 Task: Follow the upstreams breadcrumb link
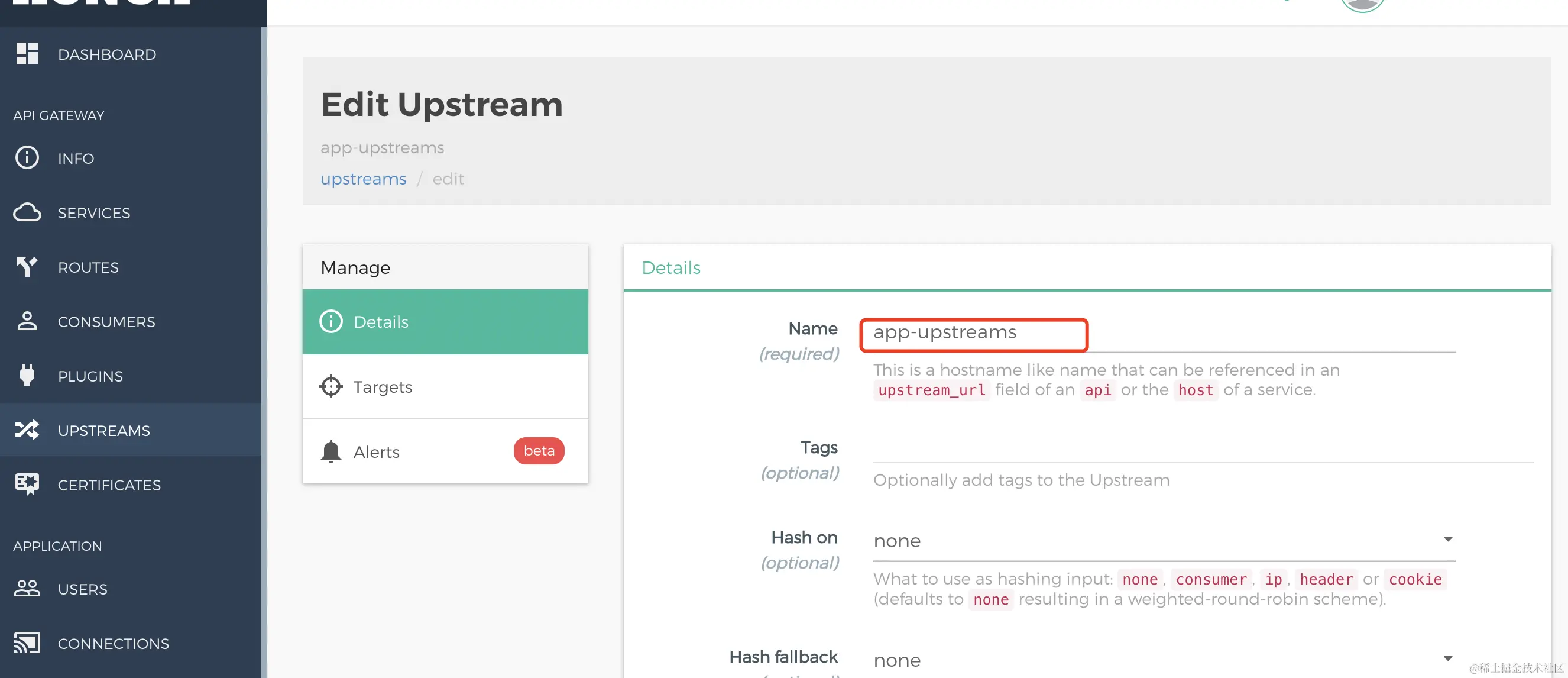363,179
